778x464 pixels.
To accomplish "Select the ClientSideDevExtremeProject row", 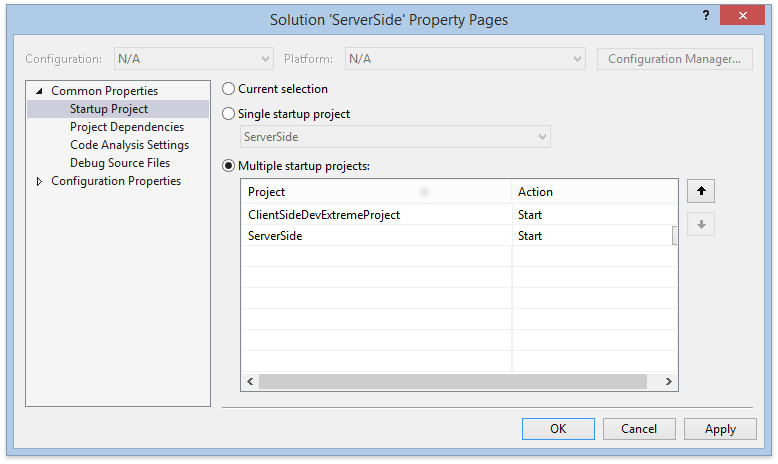I will coord(325,215).
